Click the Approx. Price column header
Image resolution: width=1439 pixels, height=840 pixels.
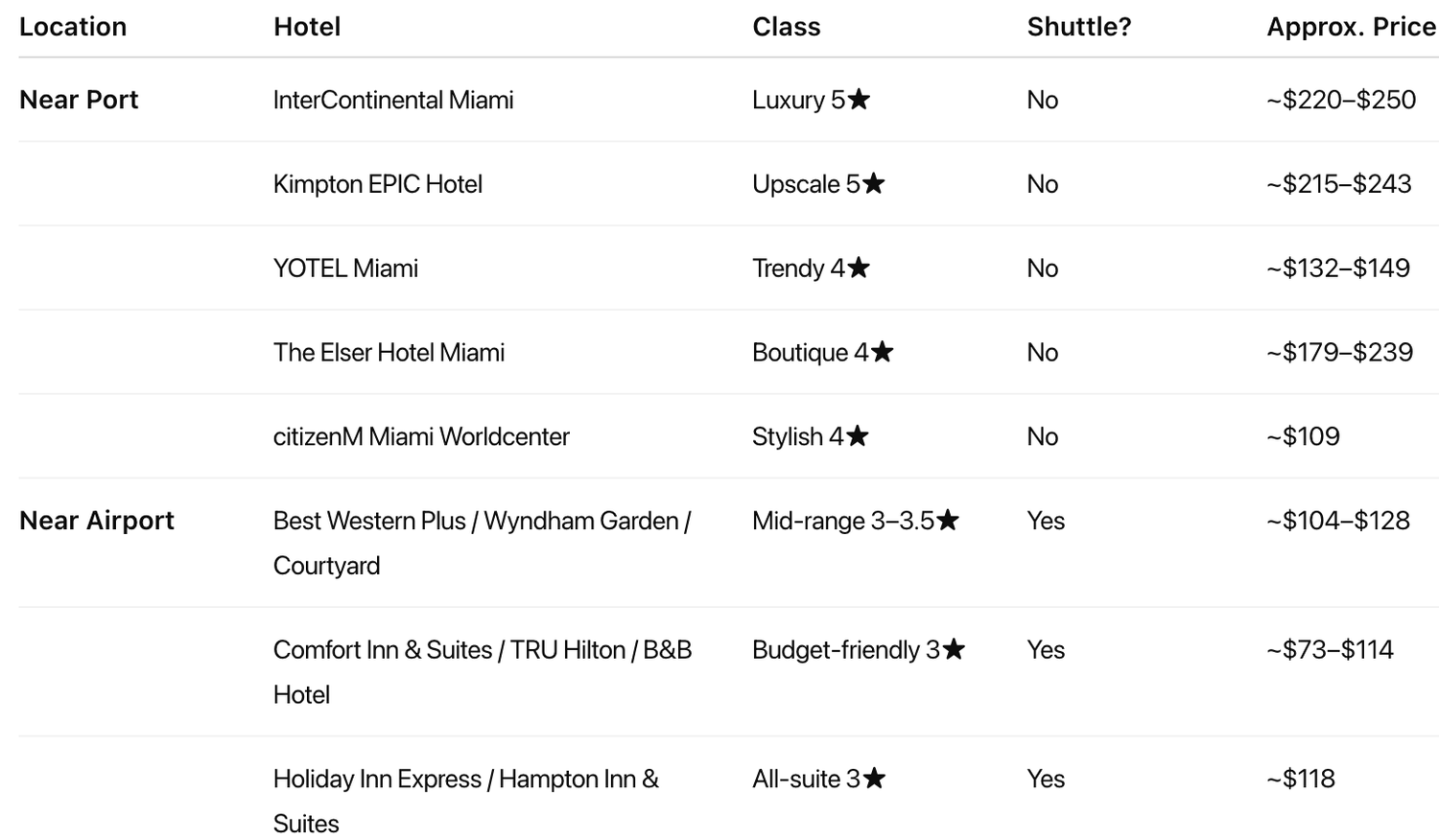point(1351,27)
